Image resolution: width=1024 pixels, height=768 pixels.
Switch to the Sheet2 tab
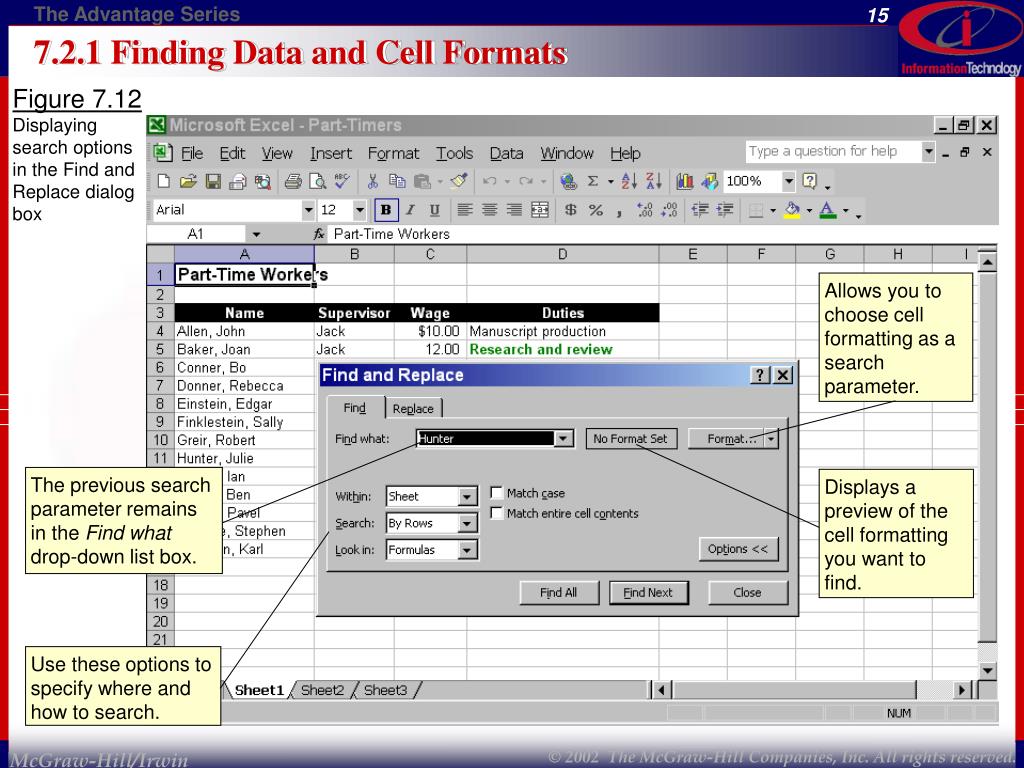[322, 690]
